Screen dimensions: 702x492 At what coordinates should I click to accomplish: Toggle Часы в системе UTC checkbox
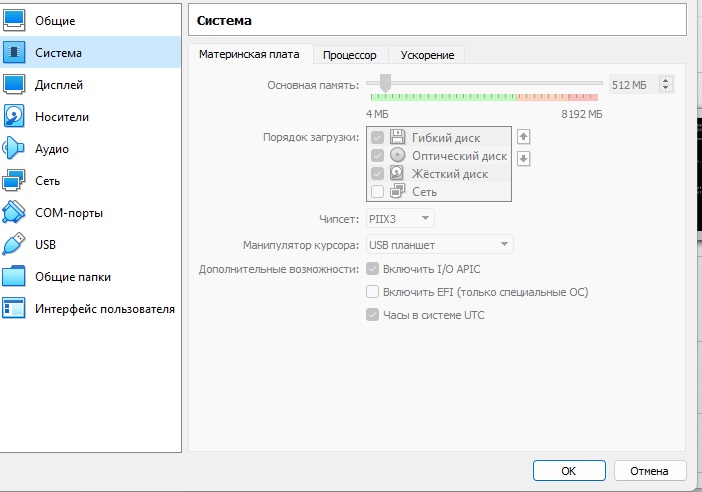point(373,315)
